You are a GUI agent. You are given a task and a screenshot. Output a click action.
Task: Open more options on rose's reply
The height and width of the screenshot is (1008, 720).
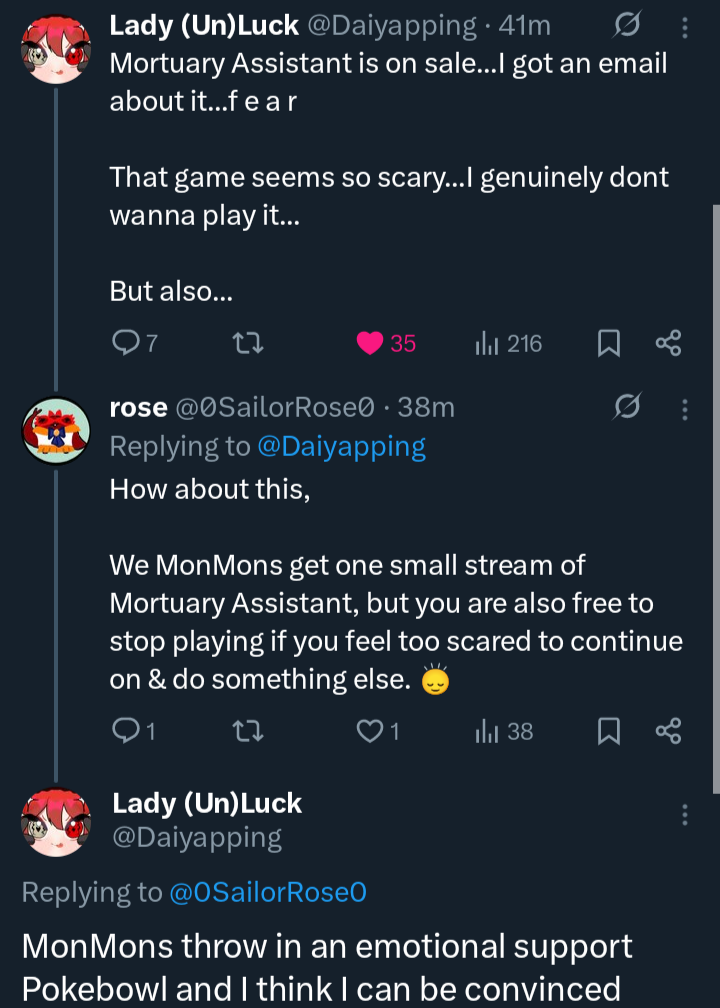[685, 409]
